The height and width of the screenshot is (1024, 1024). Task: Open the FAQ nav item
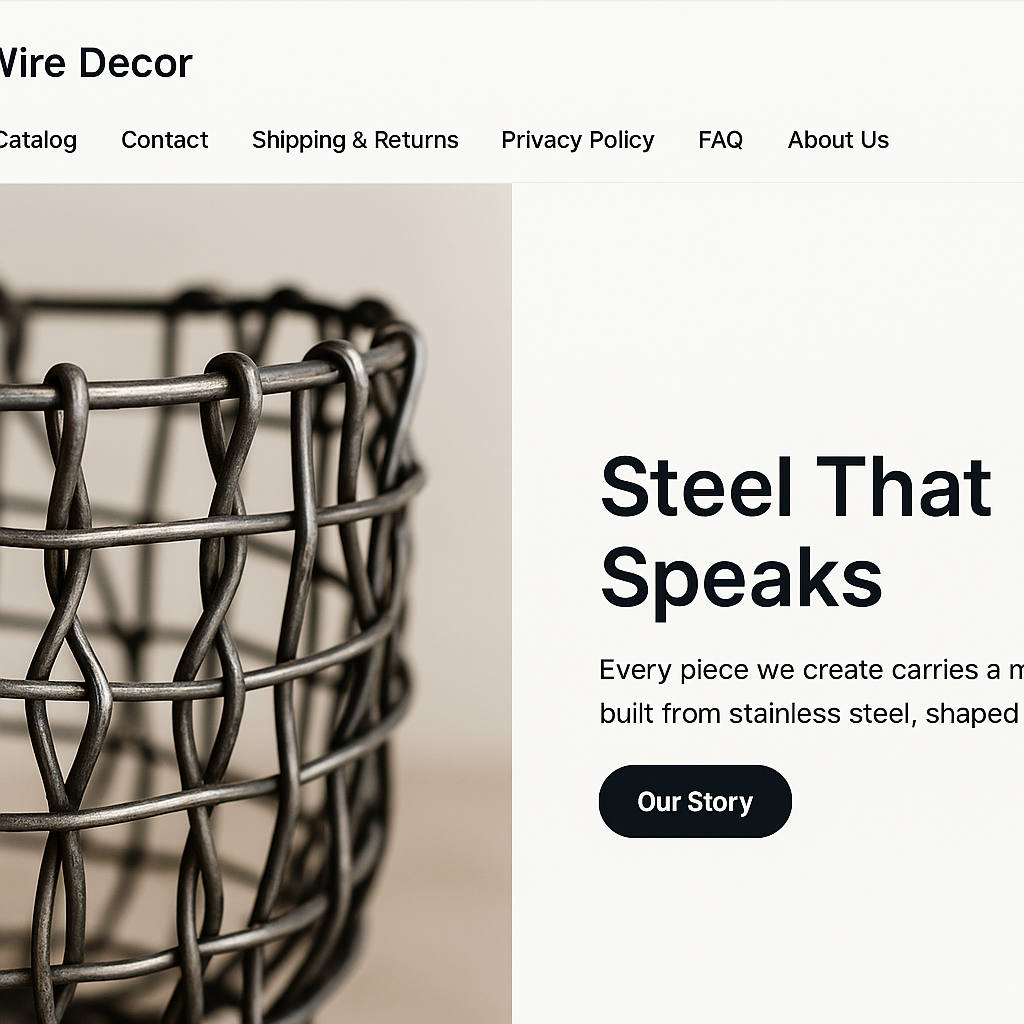pos(721,140)
